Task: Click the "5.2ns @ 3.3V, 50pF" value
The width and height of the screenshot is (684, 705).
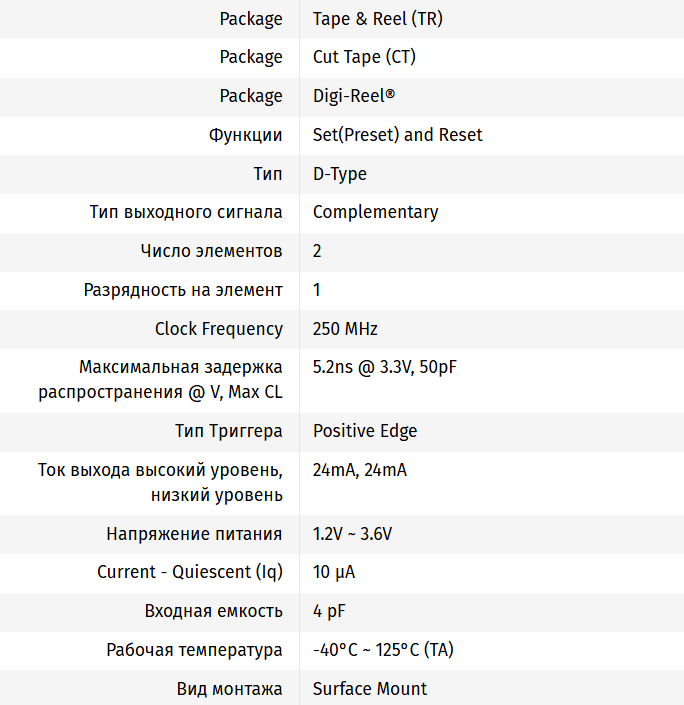Action: [384, 367]
